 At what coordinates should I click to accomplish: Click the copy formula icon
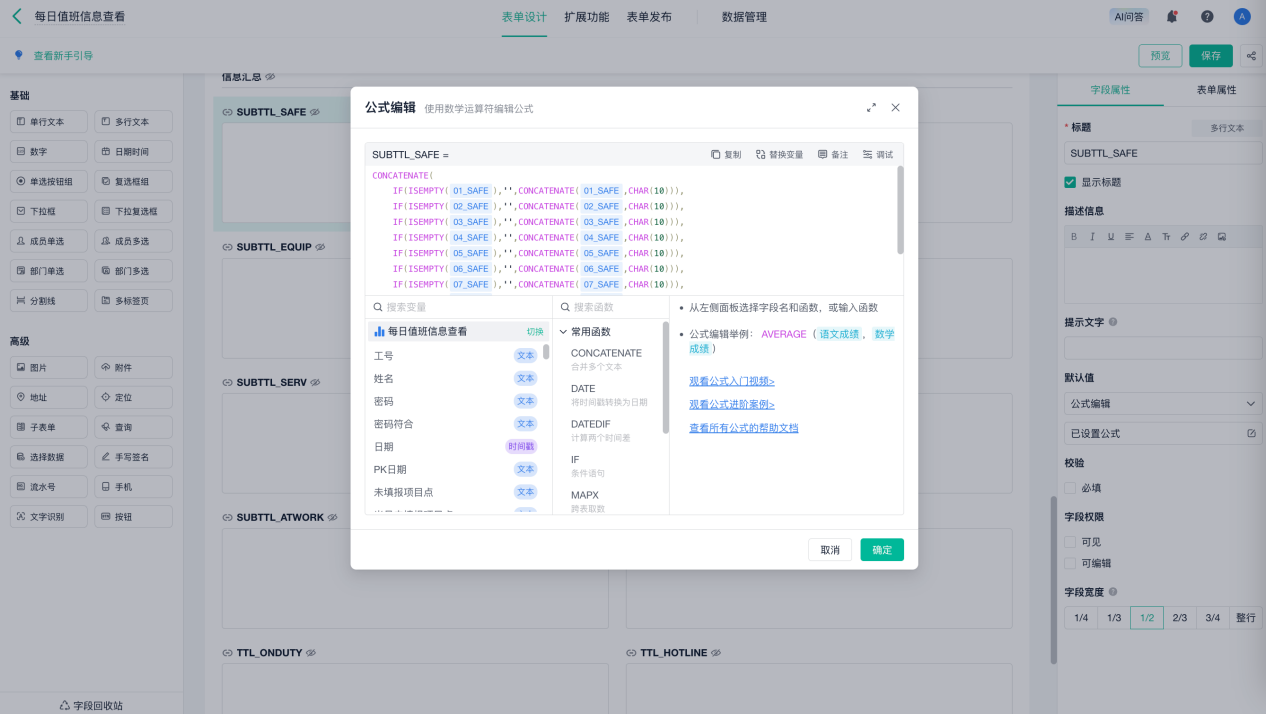click(716, 155)
